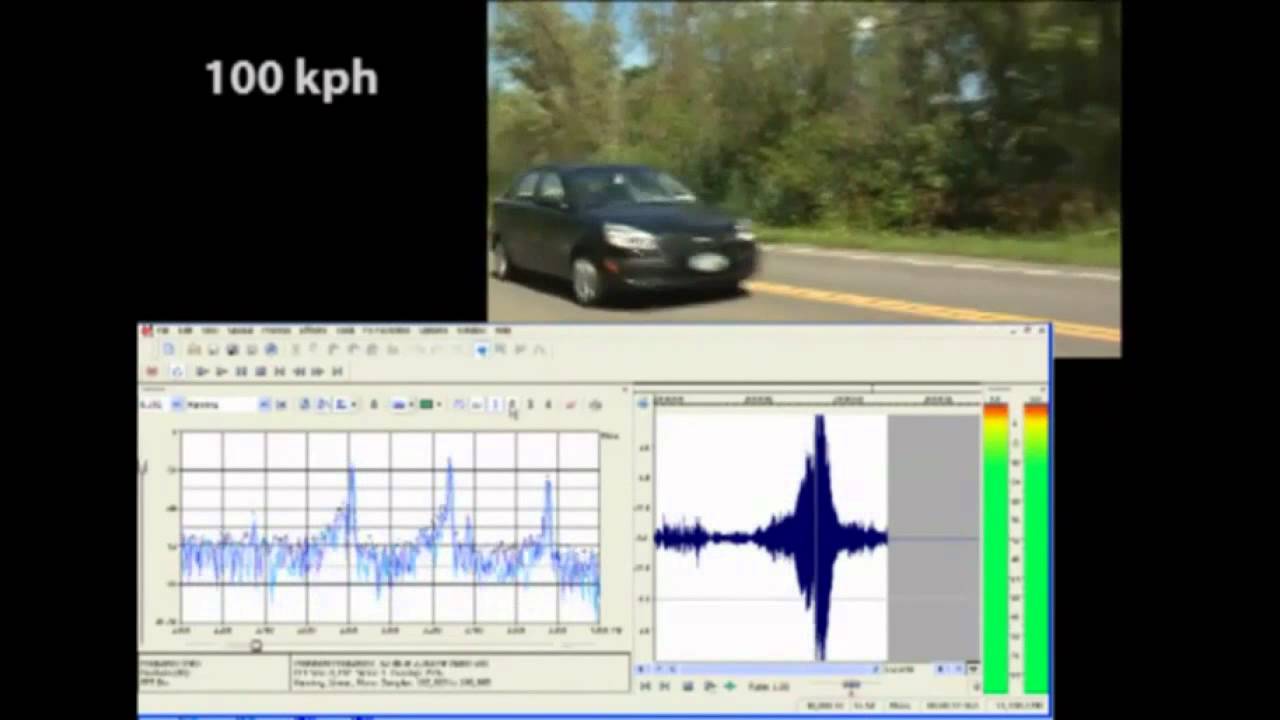Click Rewind in transport toolbar
This screenshot has width=1280, height=720.
point(298,371)
